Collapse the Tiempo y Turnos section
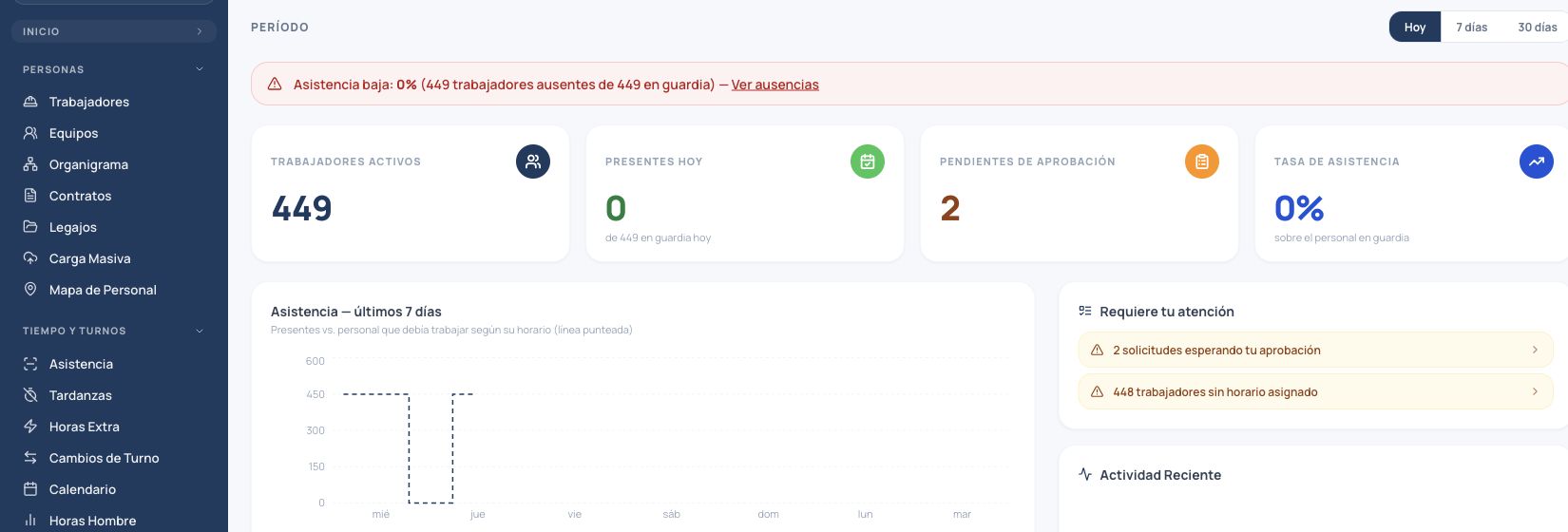Screen dimensions: 1568x532 pyautogui.click(x=200, y=331)
